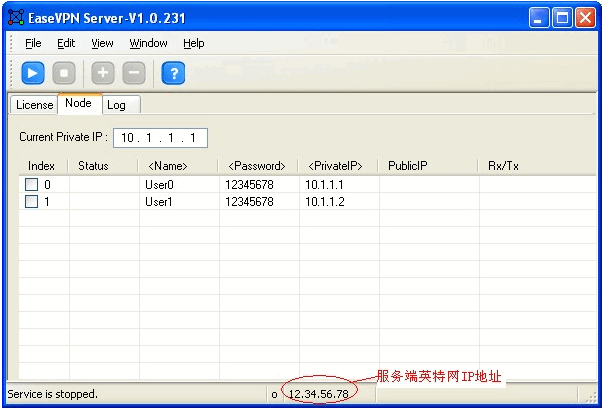The width and height of the screenshot is (602, 409).
Task: Tick the checkbox for User0 row
Action: point(31,184)
